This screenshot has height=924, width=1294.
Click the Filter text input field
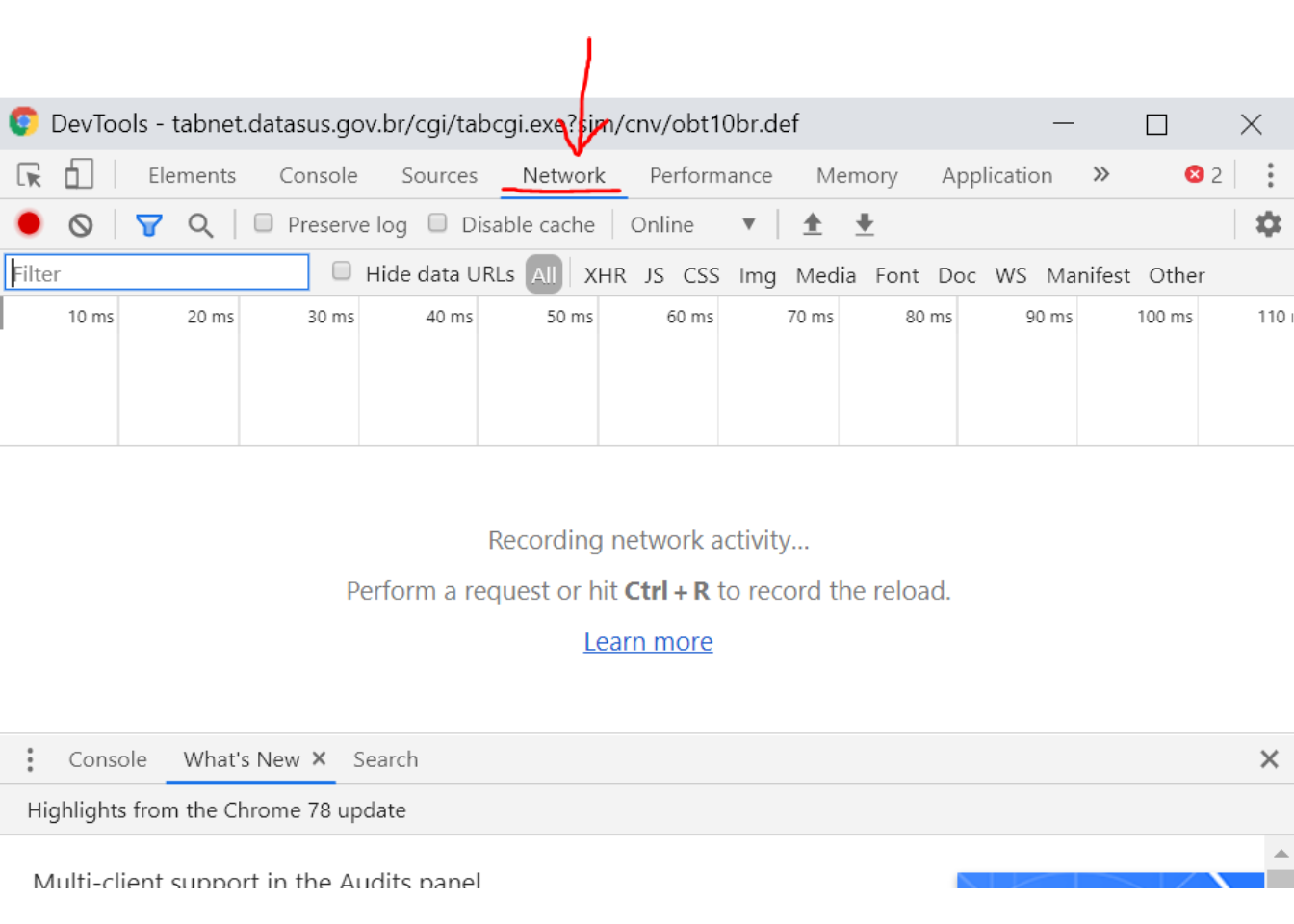[157, 273]
